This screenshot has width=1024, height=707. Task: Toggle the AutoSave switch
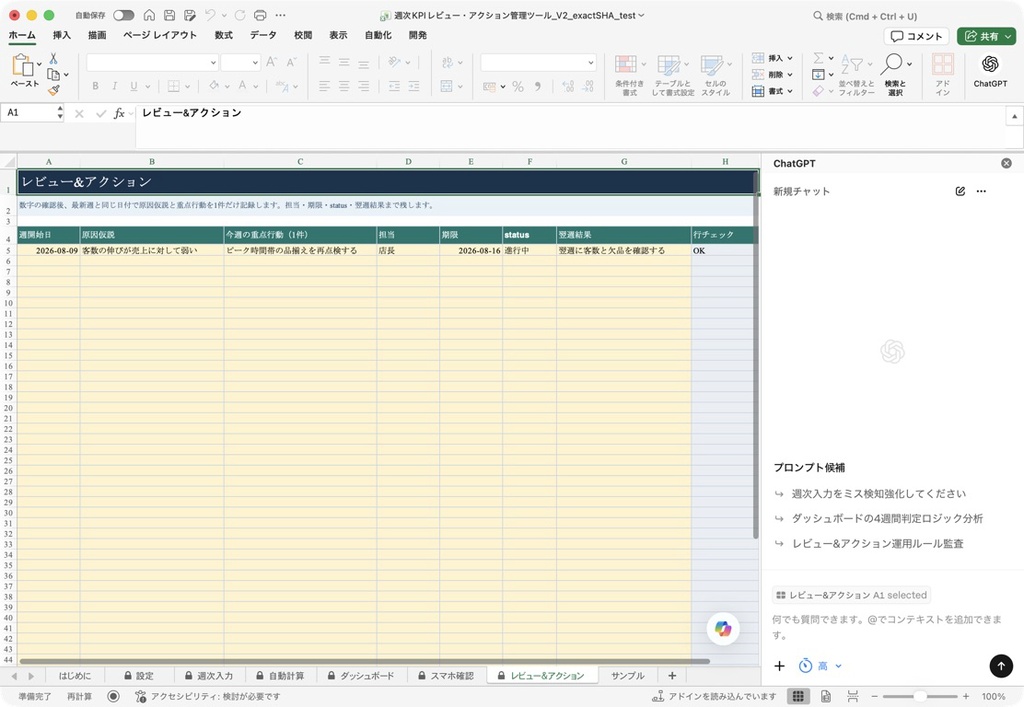pyautogui.click(x=123, y=15)
